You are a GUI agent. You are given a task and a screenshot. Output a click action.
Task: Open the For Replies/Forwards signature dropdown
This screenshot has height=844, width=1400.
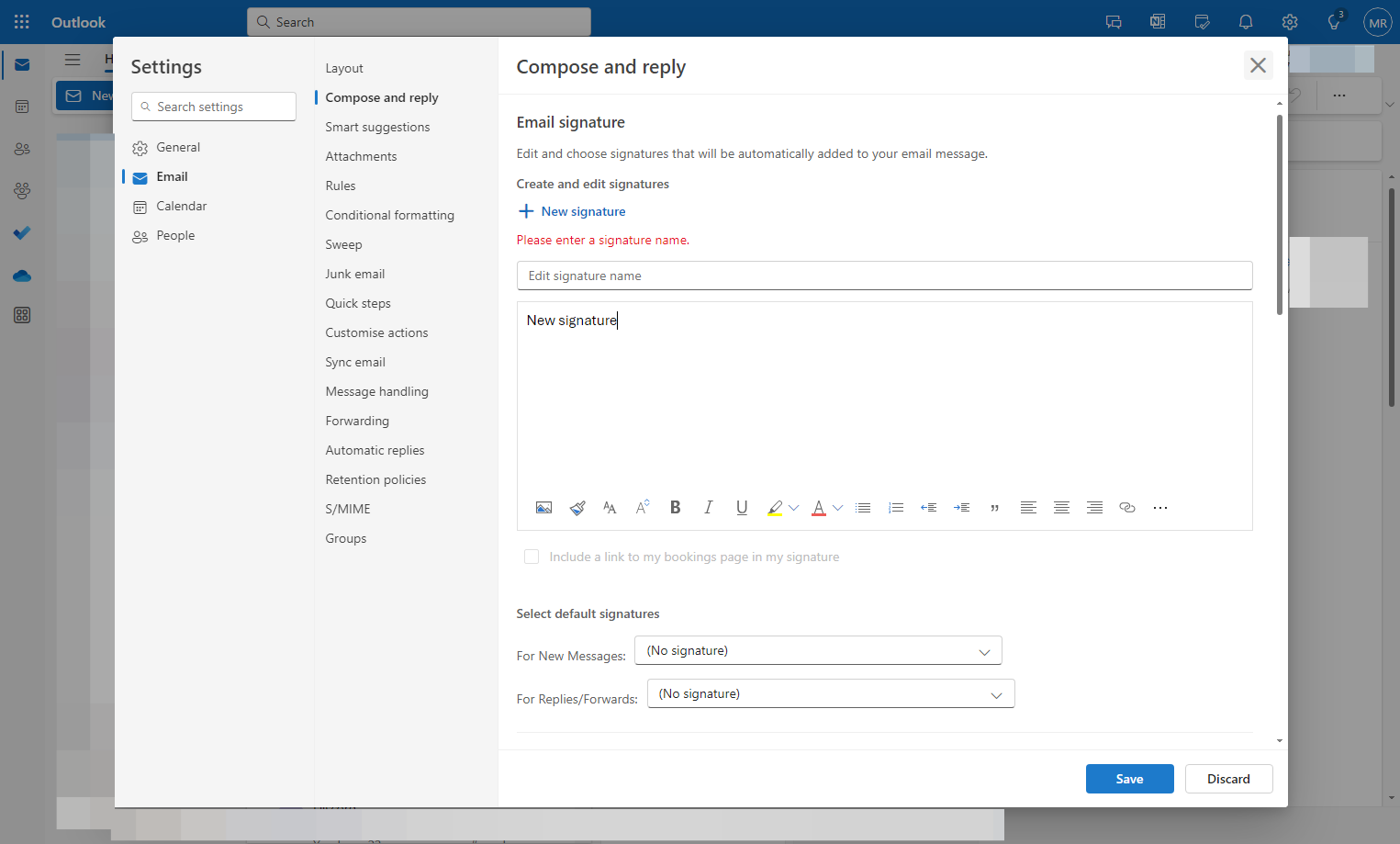pos(831,693)
